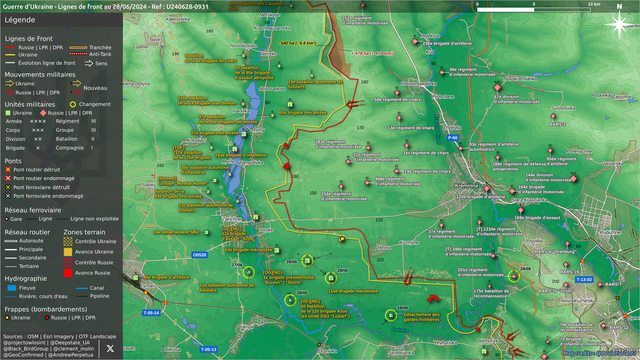The image size is (640, 360).
Task: Select the Détachement des gardes-frontières circled marker
Action: (x=391, y=315)
